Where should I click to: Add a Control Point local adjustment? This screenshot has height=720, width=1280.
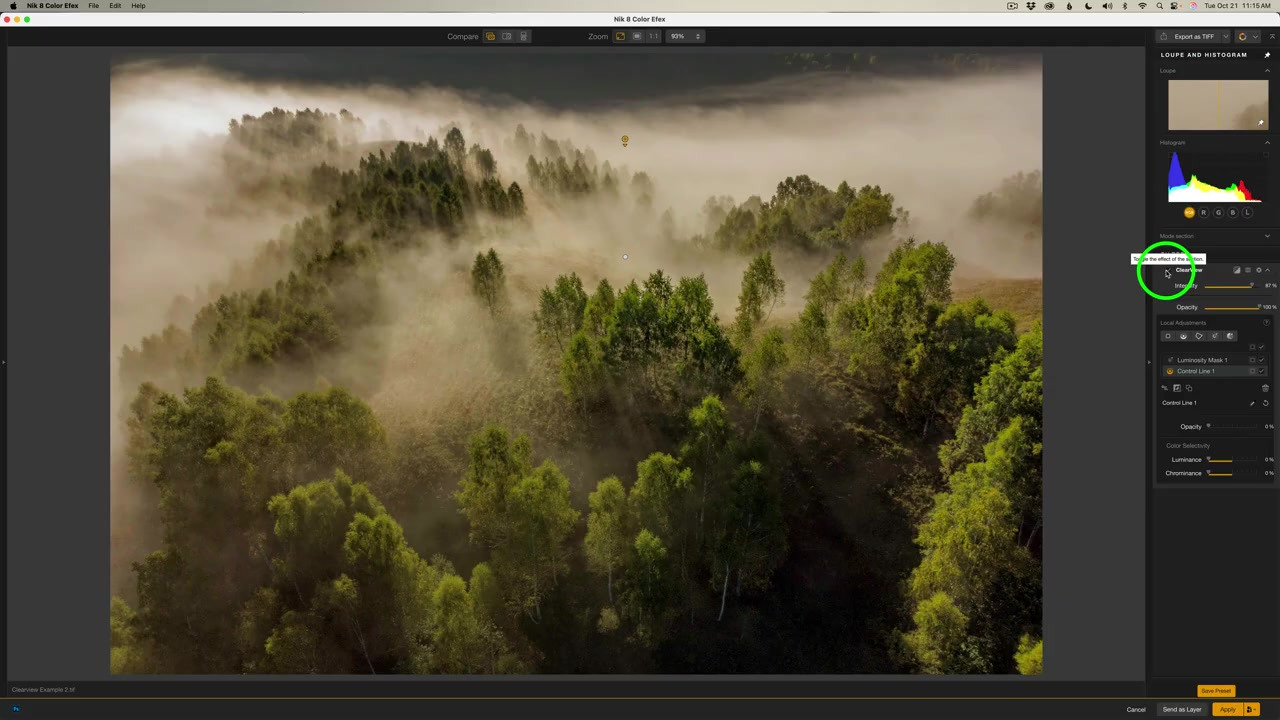(1167, 336)
